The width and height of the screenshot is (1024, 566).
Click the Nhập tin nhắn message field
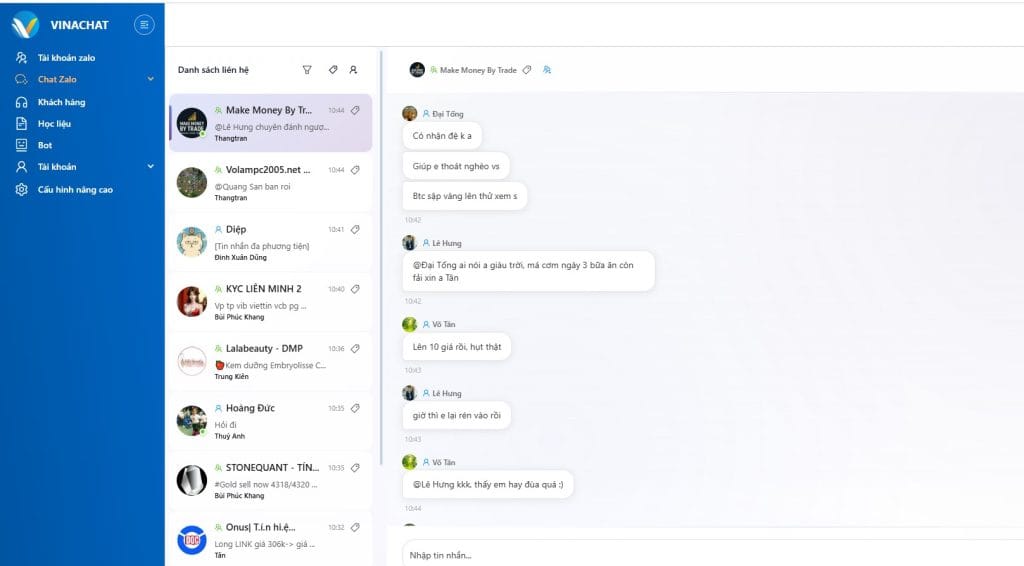(x=700, y=554)
